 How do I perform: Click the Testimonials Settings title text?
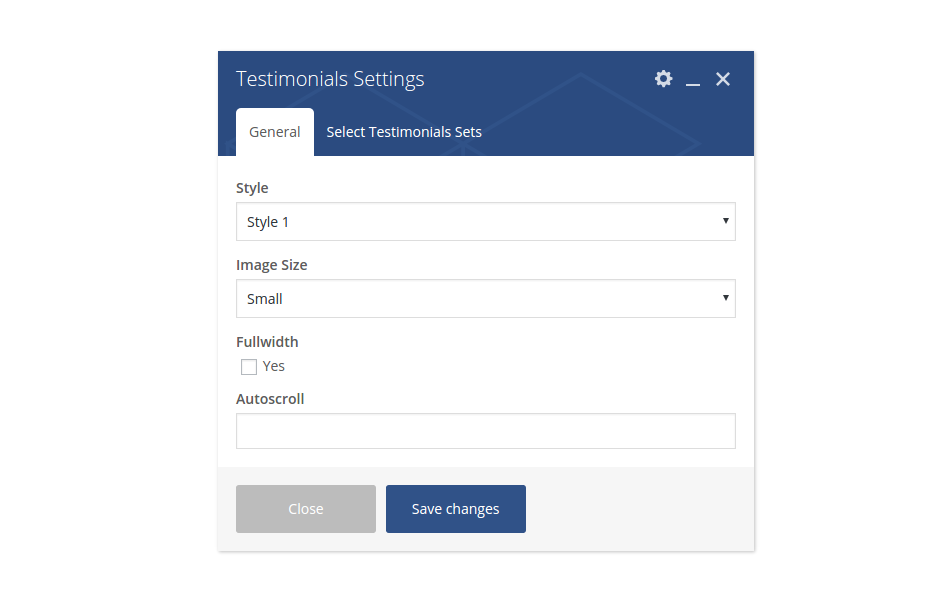(x=330, y=79)
